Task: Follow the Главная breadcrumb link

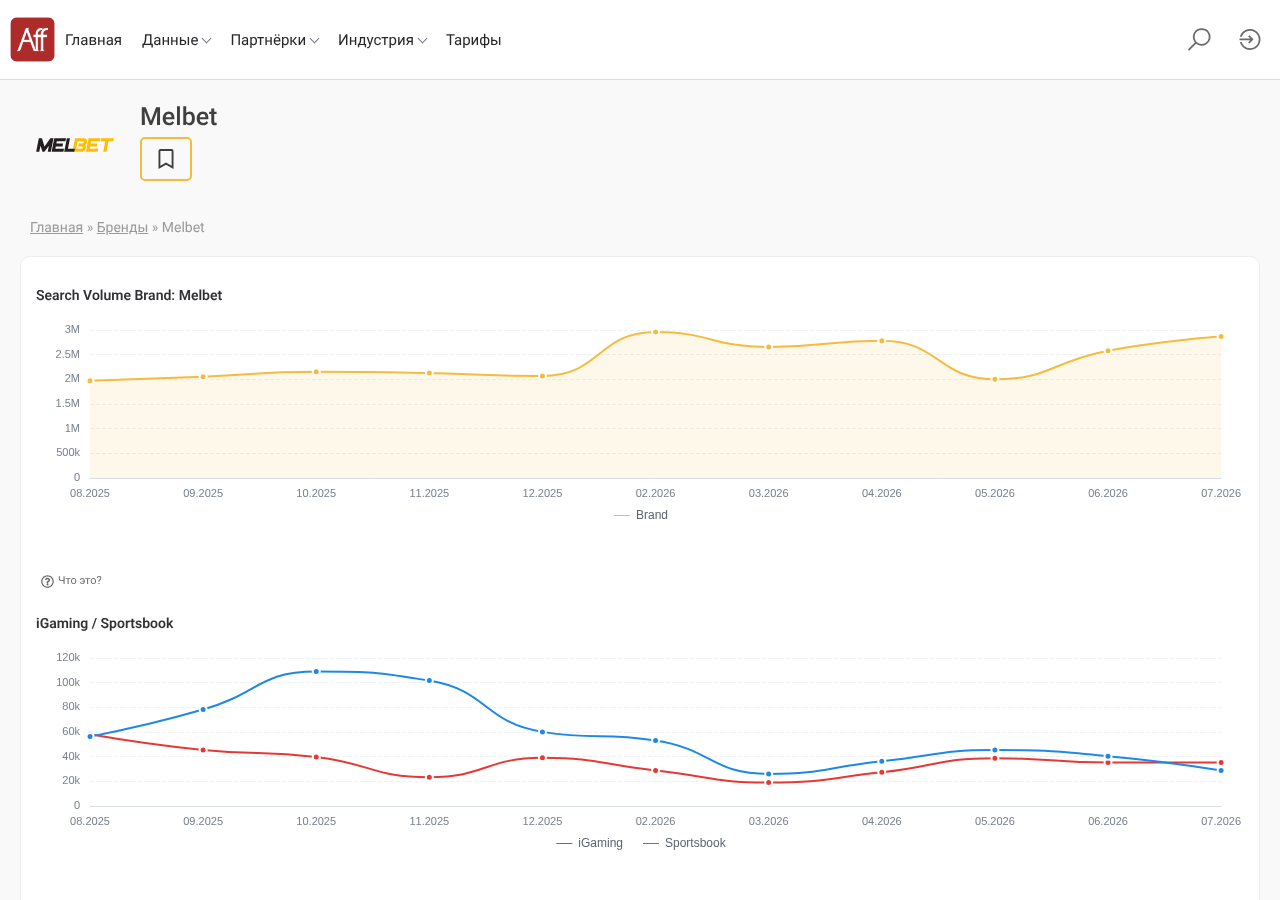Action: point(56,227)
